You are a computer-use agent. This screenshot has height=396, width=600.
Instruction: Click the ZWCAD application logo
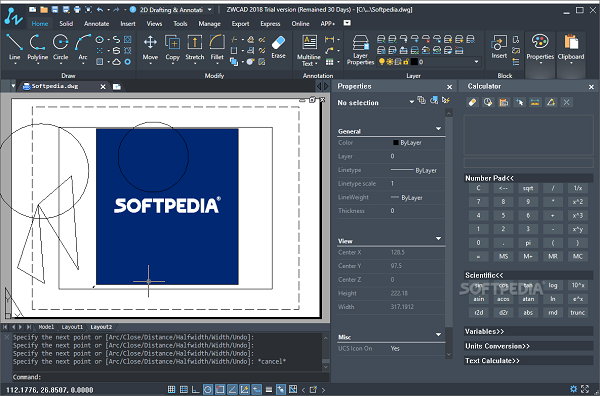pos(13,17)
